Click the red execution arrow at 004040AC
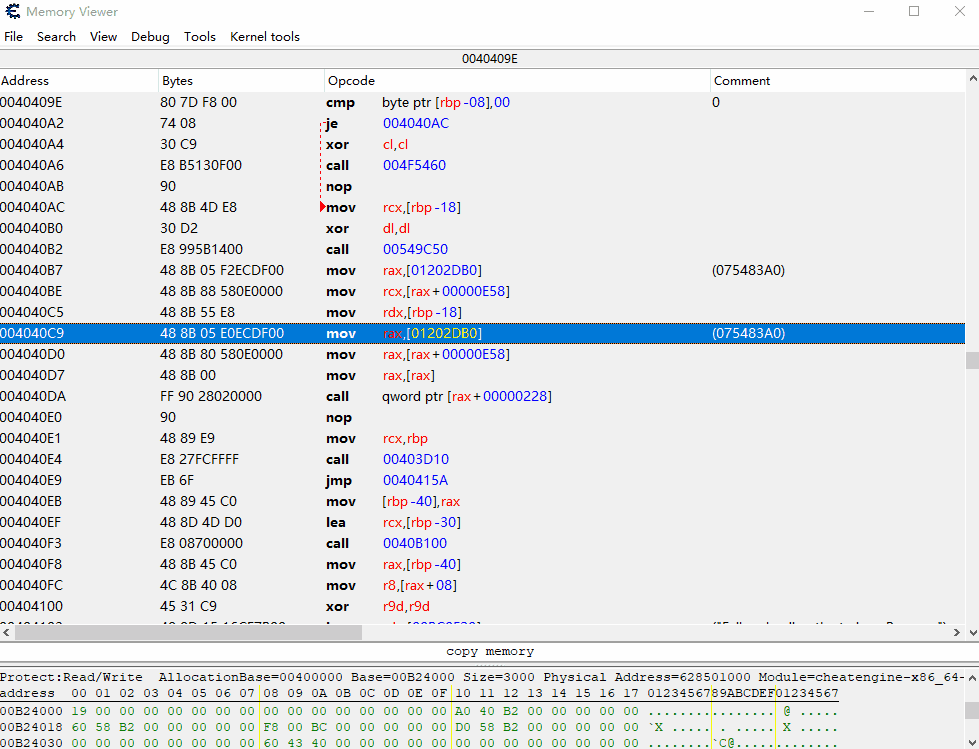Viewport: 979px width, 749px height. pyautogui.click(x=322, y=207)
